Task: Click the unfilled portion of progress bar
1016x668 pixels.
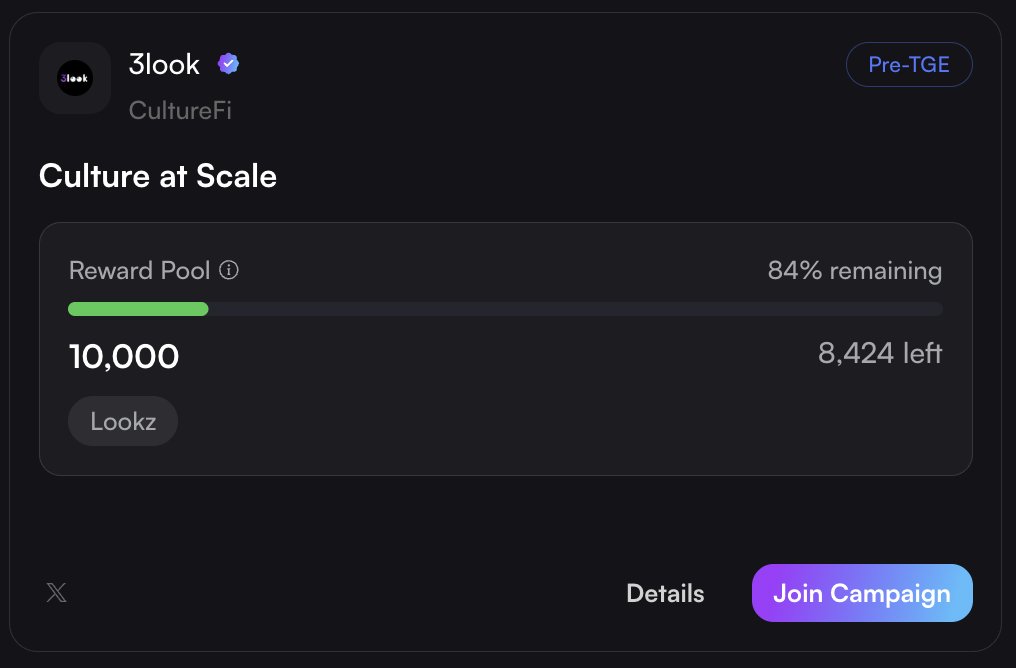Action: 575,309
